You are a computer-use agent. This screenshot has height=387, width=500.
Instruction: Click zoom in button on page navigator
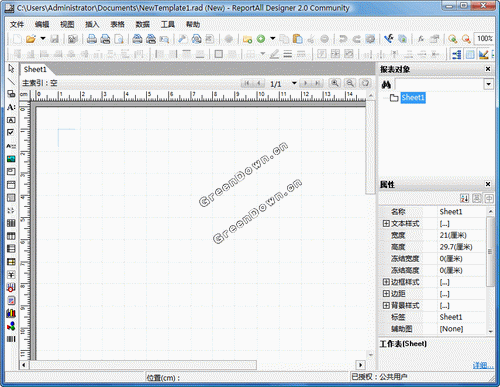click(335, 83)
